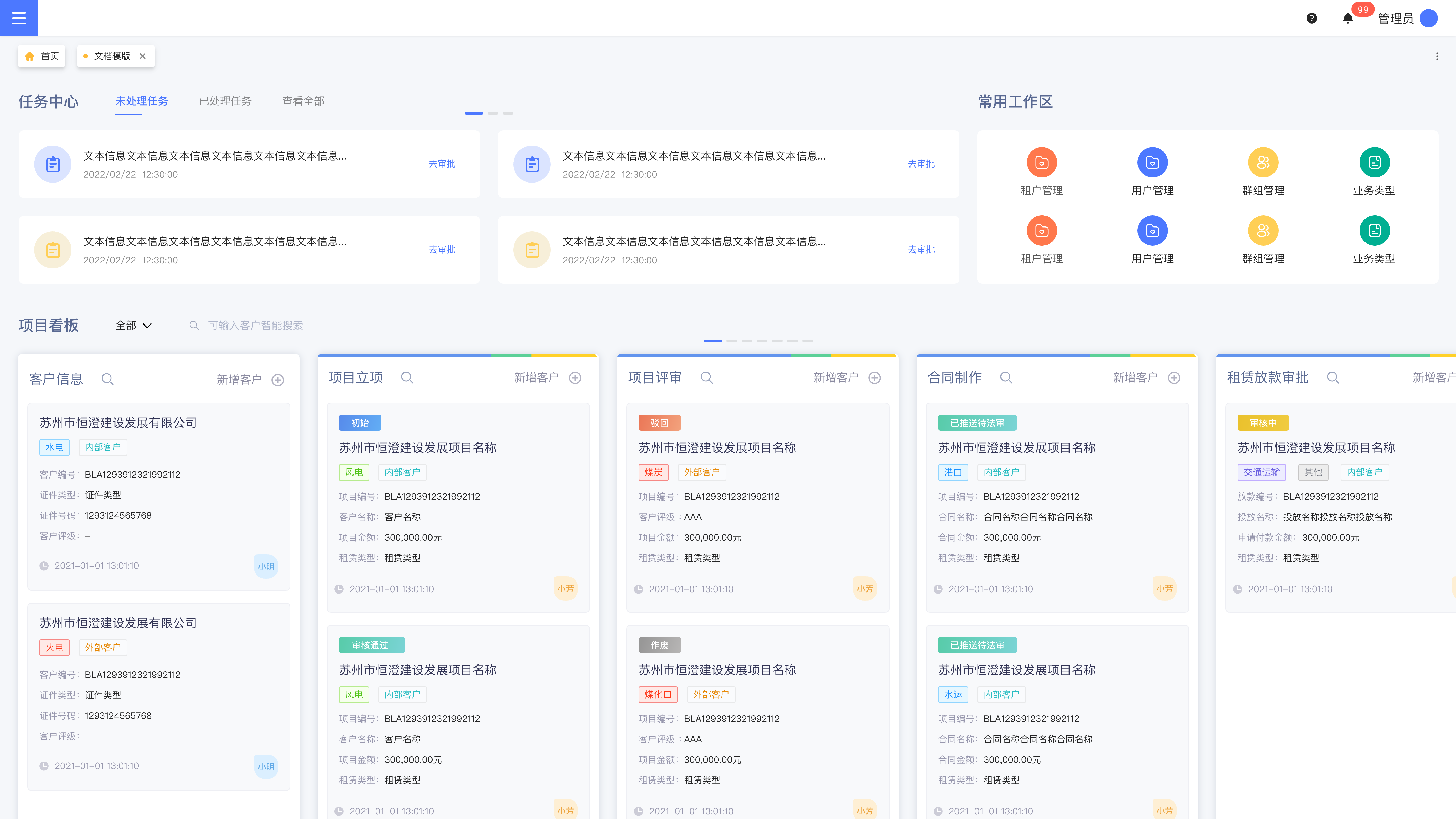The width and height of the screenshot is (1456, 819).
Task: Click the 交通运输 industry tag
Action: (x=1262, y=472)
